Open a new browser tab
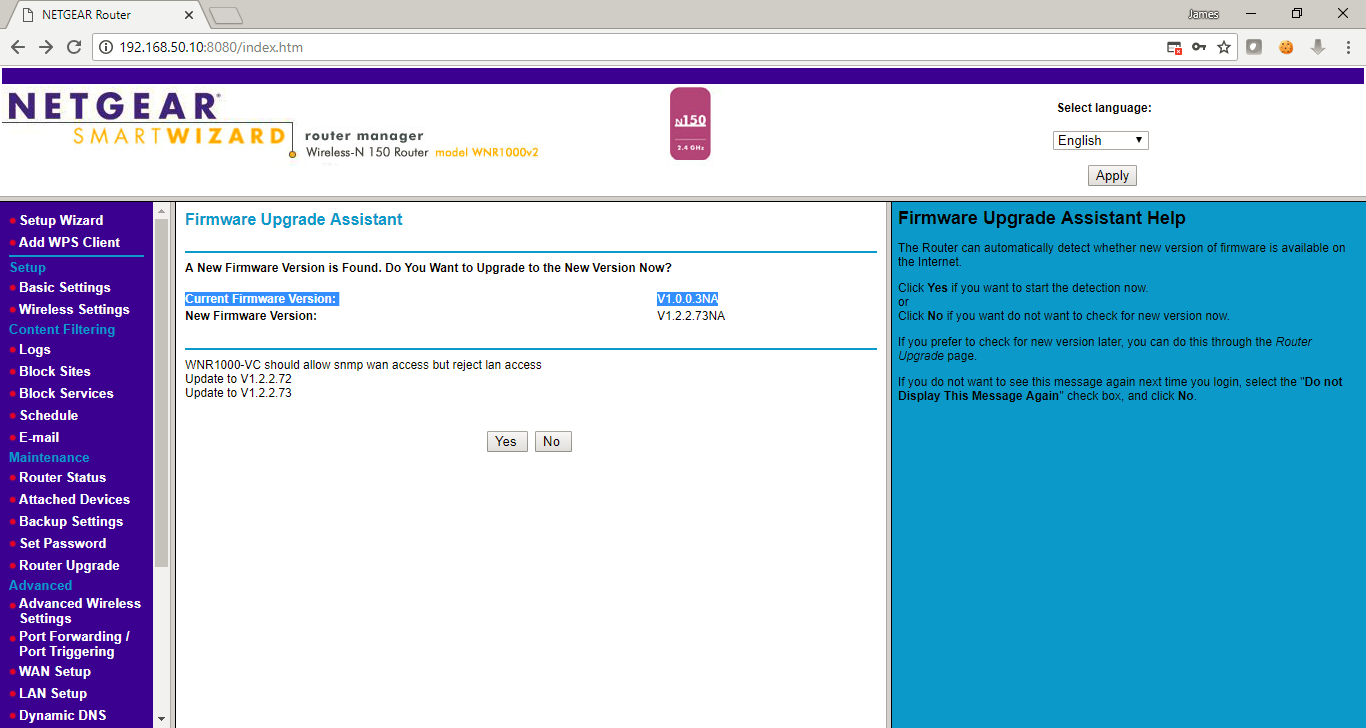Screen dimensions: 1366x728 (x=226, y=15)
